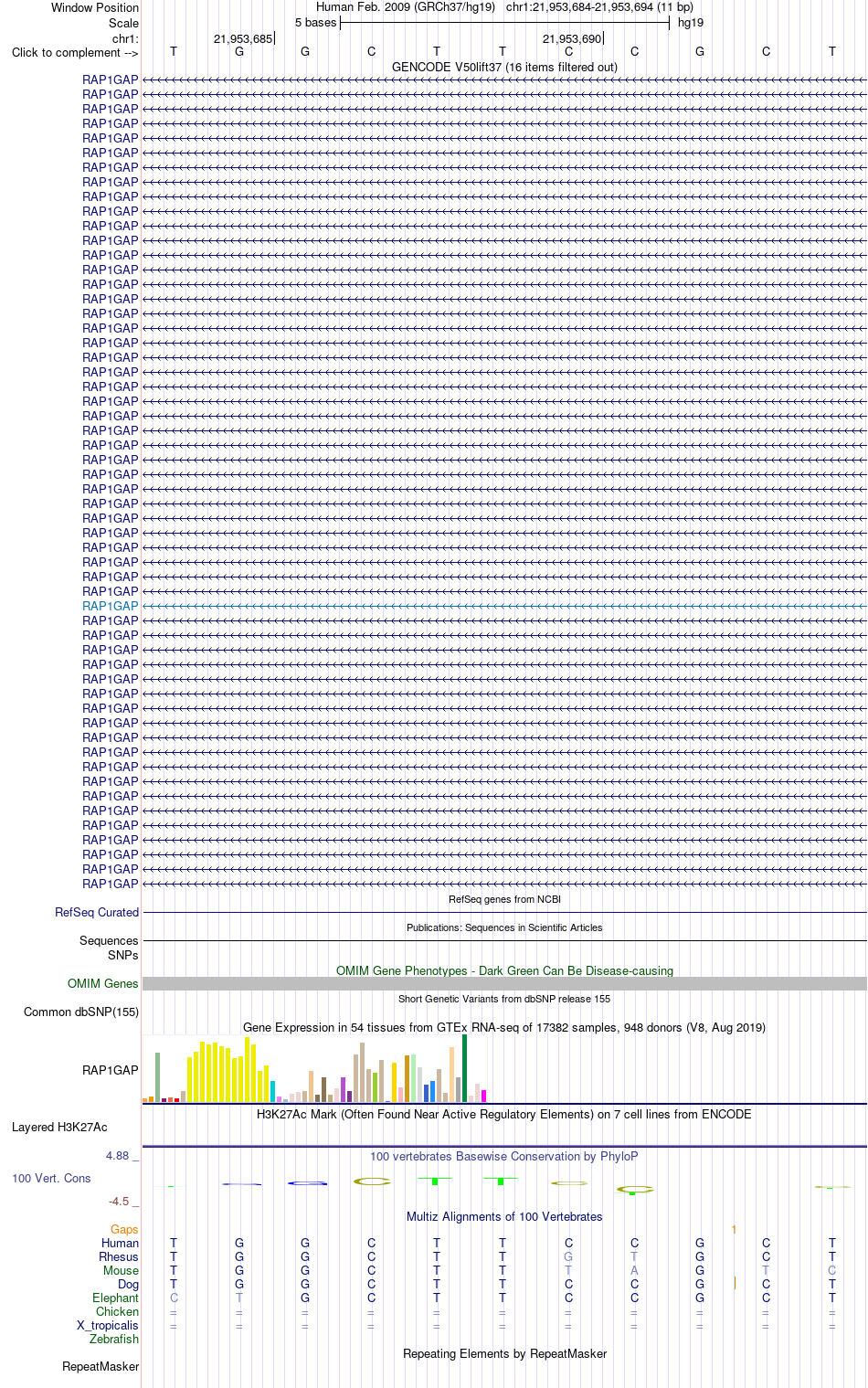Click the orange insertion bar in Dog row
This screenshot has height=1388, width=868.
735,1283
